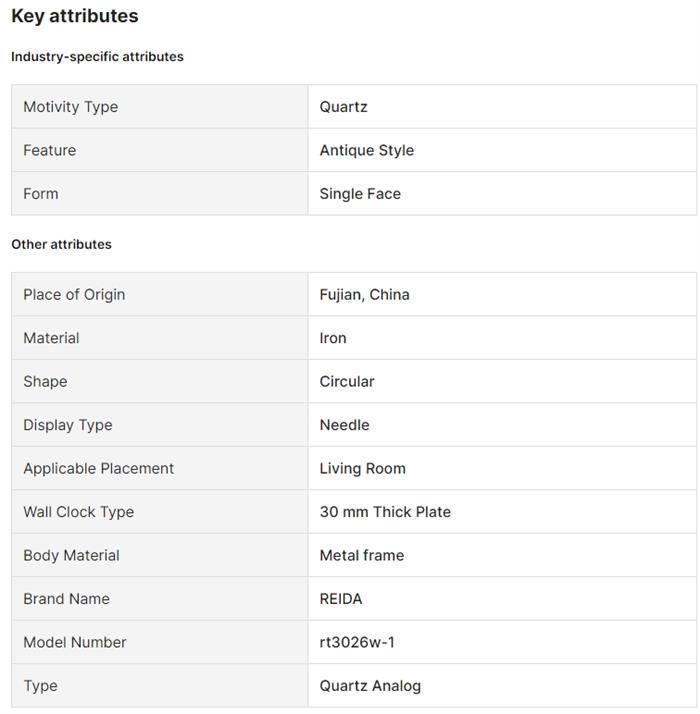This screenshot has height=714, width=700.
Task: Click the Living Room placement value
Action: coord(362,468)
